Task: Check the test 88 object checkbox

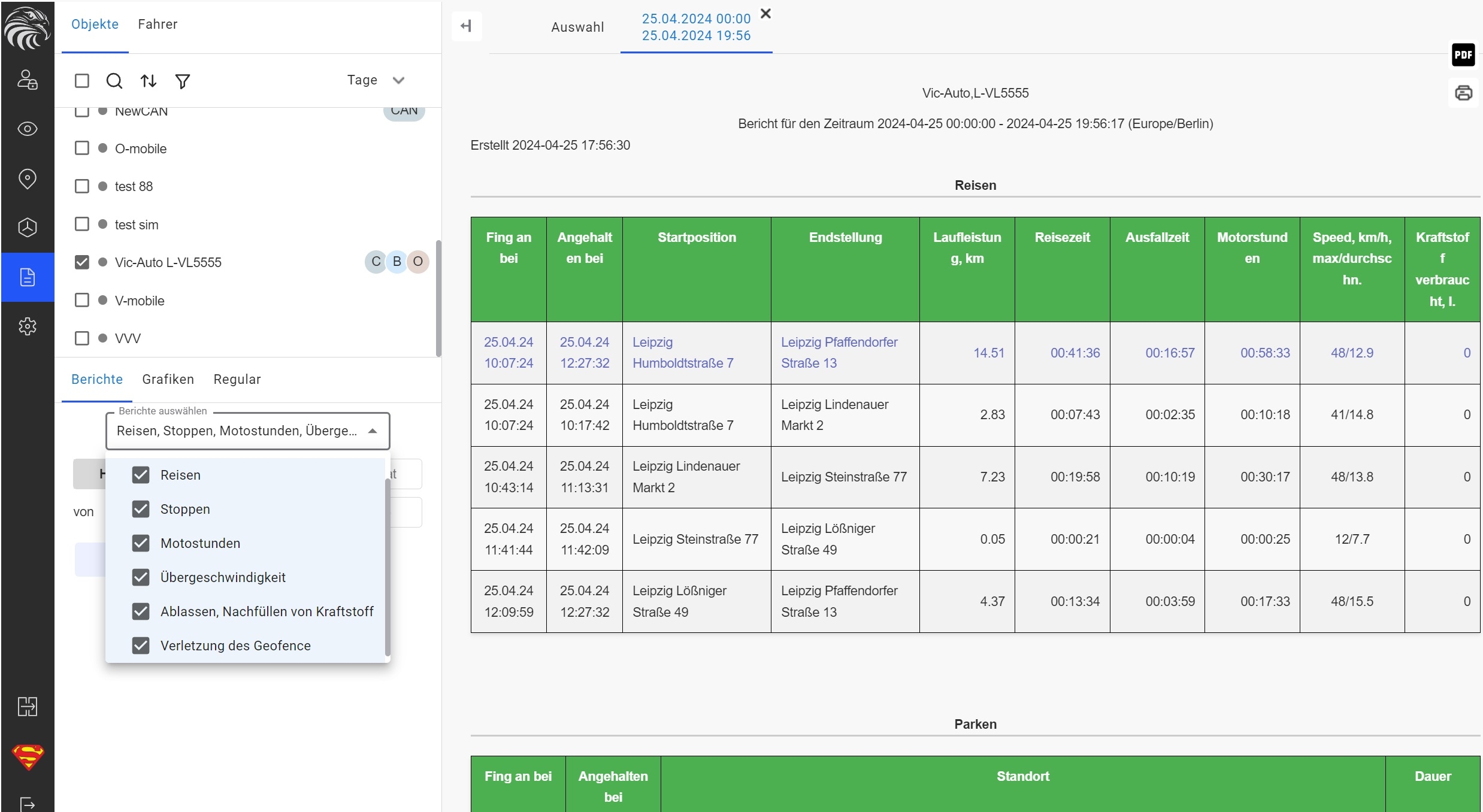Action: point(82,186)
